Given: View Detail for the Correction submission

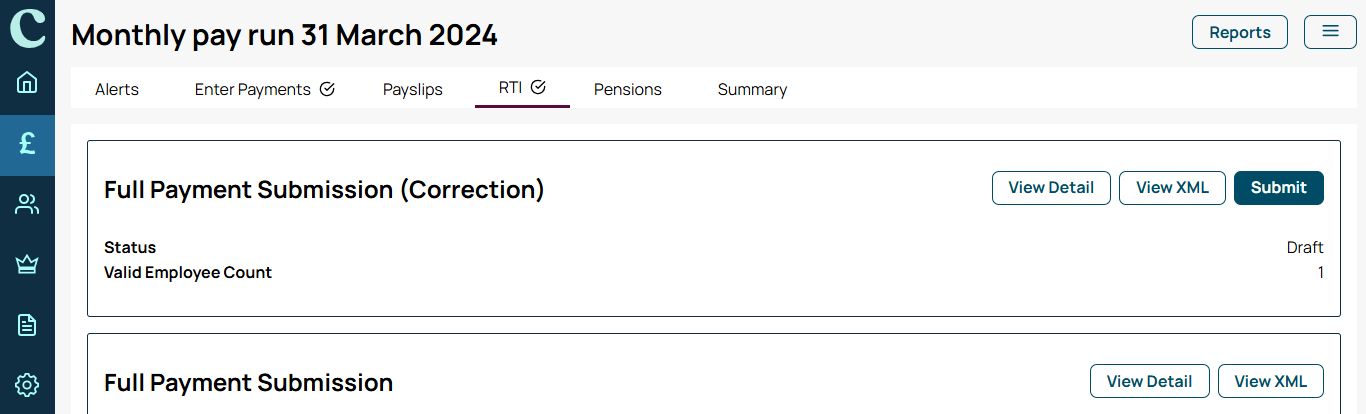Looking at the screenshot, I should click(1051, 188).
